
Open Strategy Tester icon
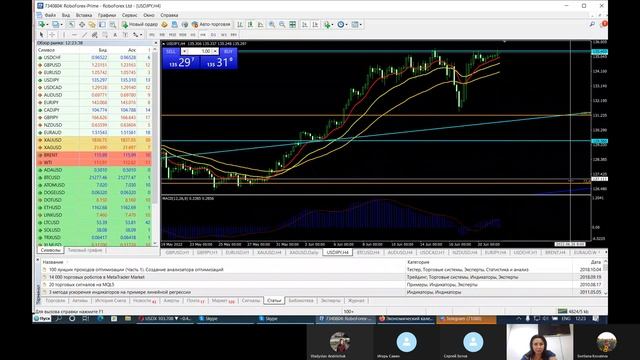coord(113,24)
